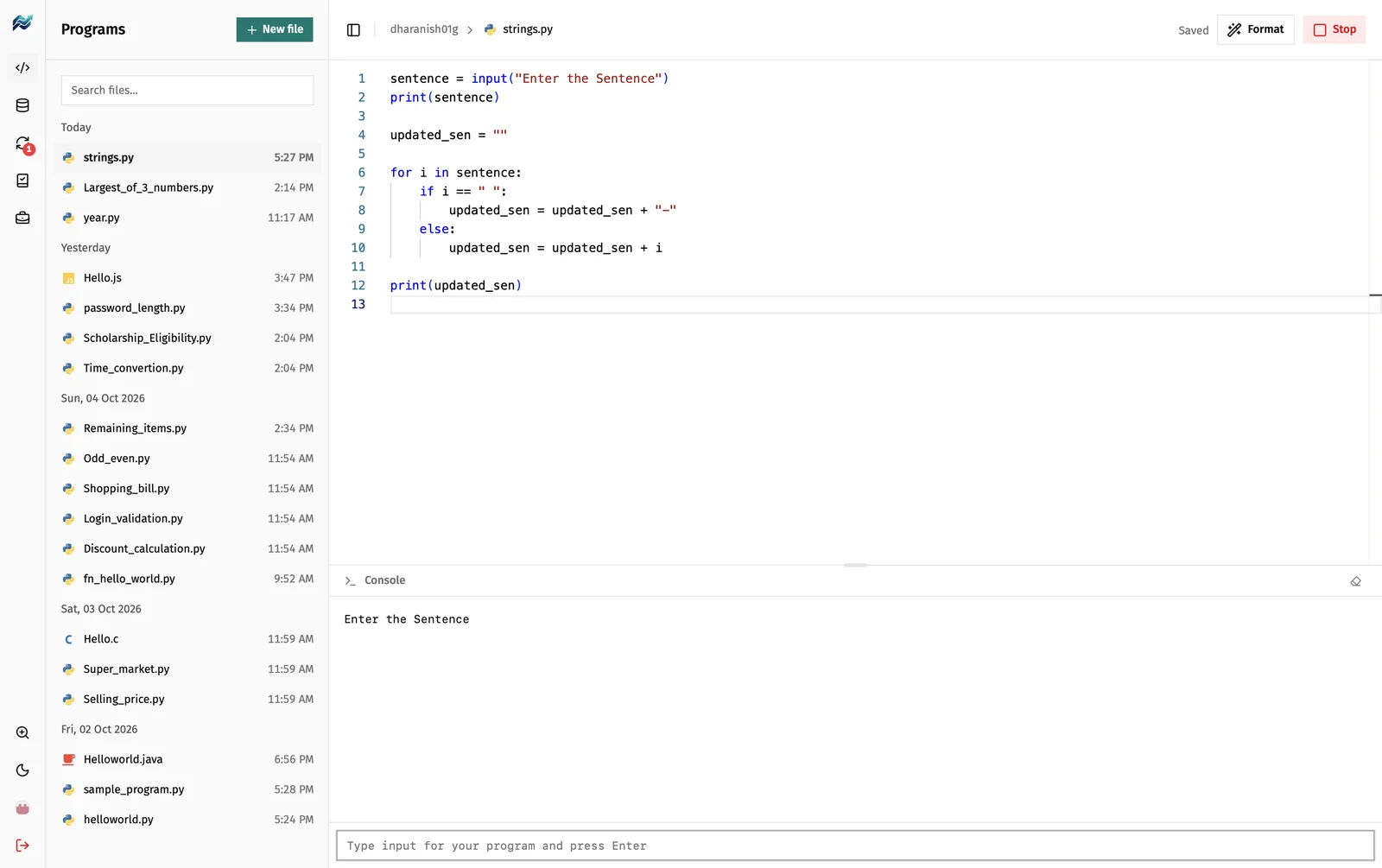Screen dimensions: 1382x868
Task: Open Login_validation.py file
Action: [187, 518]
